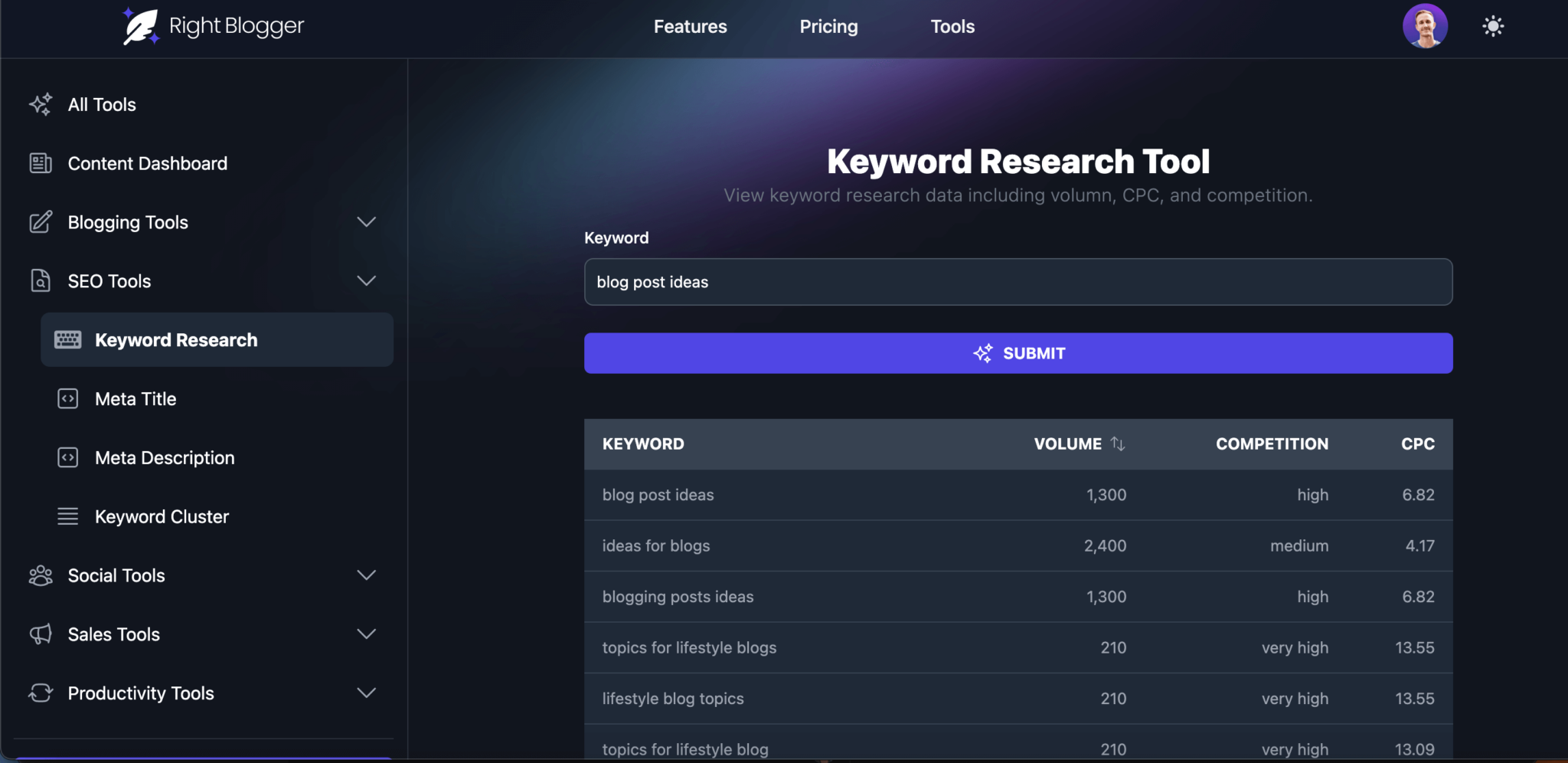
Task: Click the 13.09 CPC value
Action: tap(1414, 749)
